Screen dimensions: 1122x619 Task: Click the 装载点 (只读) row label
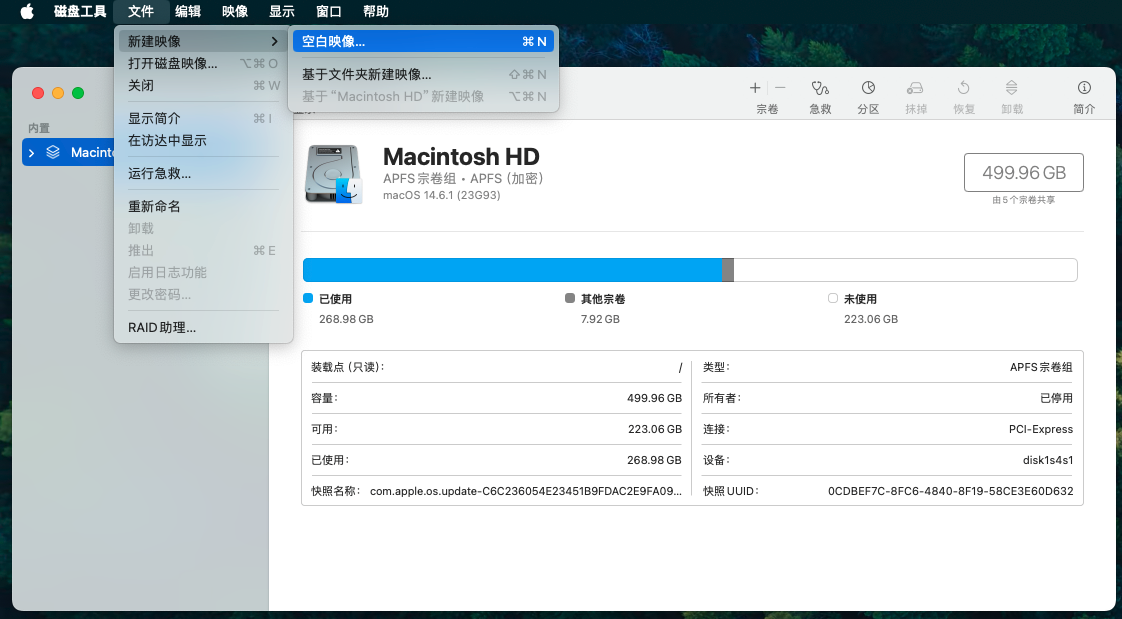(x=348, y=367)
